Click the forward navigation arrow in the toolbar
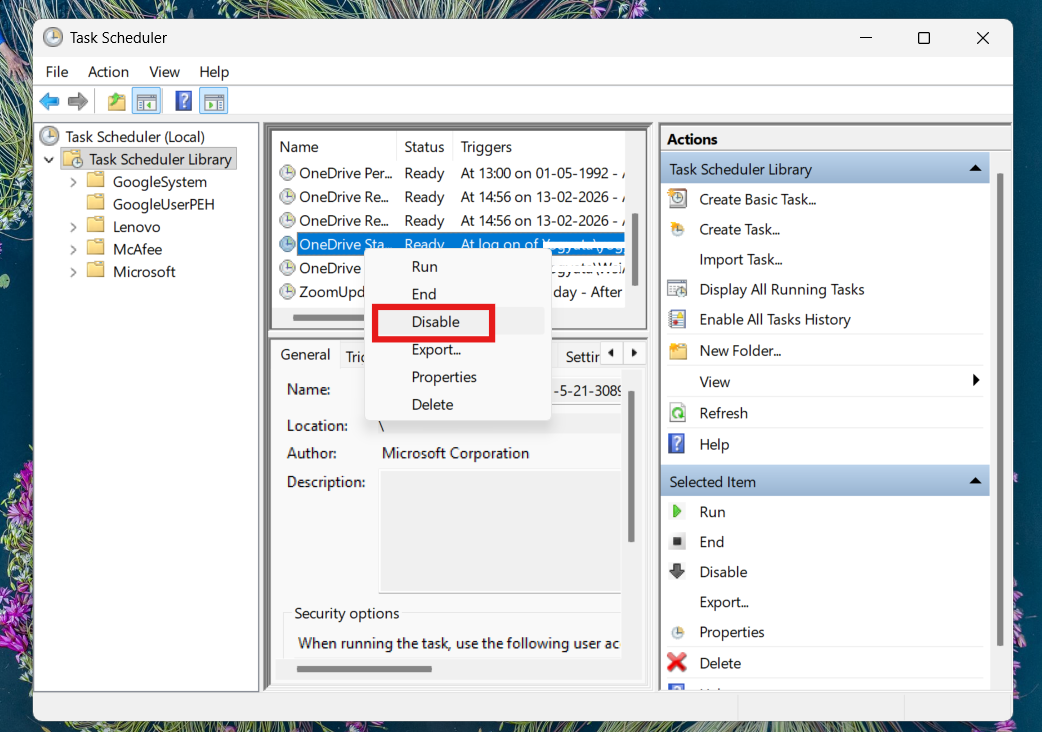This screenshot has width=1042, height=732. pos(78,100)
